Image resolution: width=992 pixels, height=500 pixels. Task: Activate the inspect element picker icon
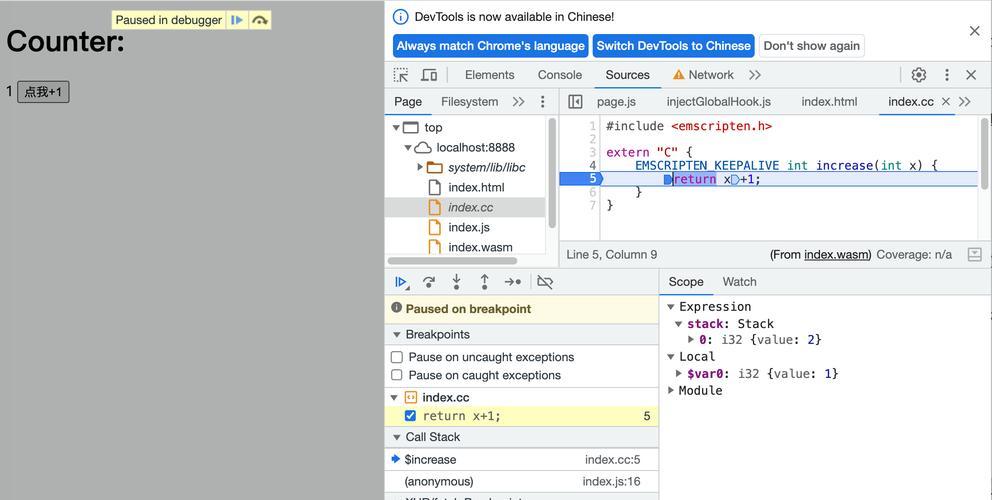click(x=400, y=75)
